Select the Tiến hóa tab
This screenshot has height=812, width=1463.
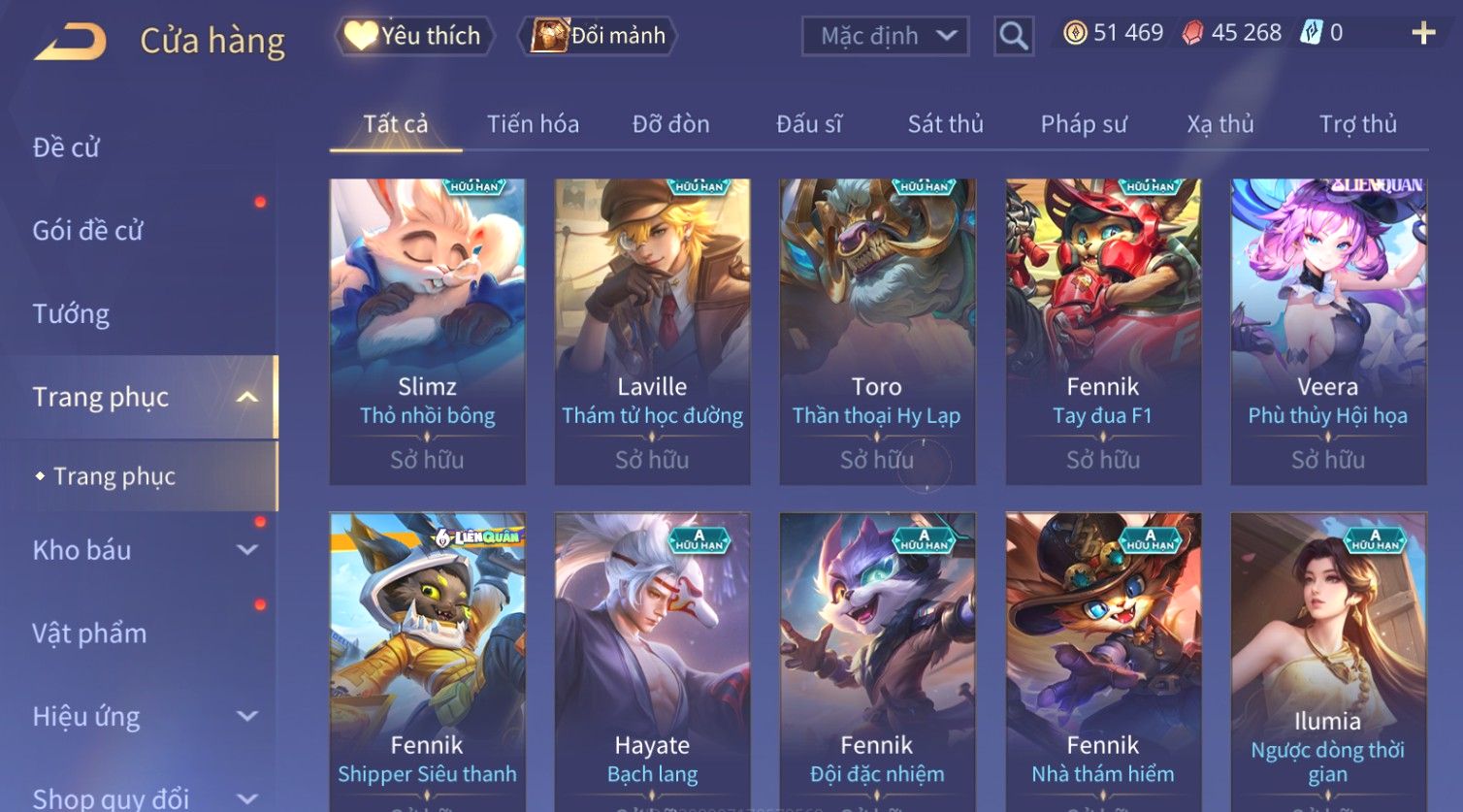click(x=533, y=124)
